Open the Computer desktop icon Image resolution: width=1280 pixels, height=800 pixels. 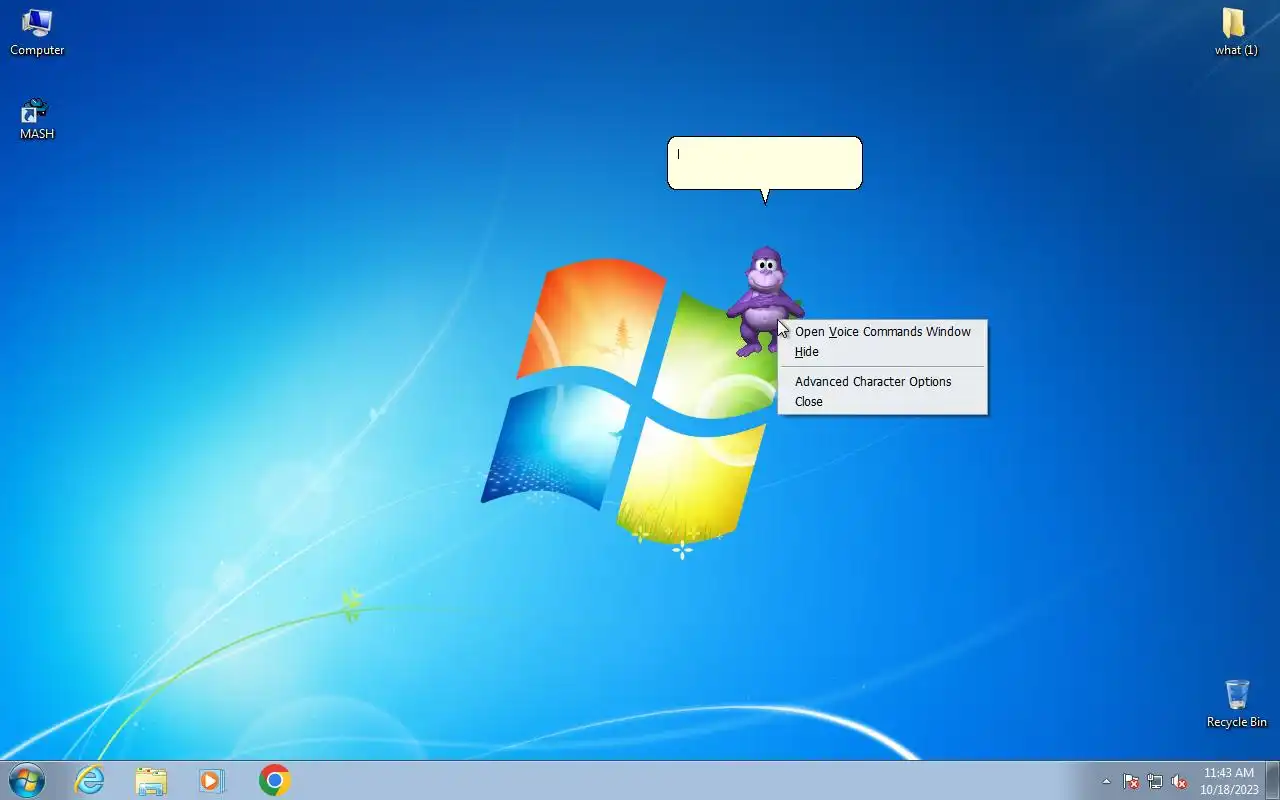37,31
